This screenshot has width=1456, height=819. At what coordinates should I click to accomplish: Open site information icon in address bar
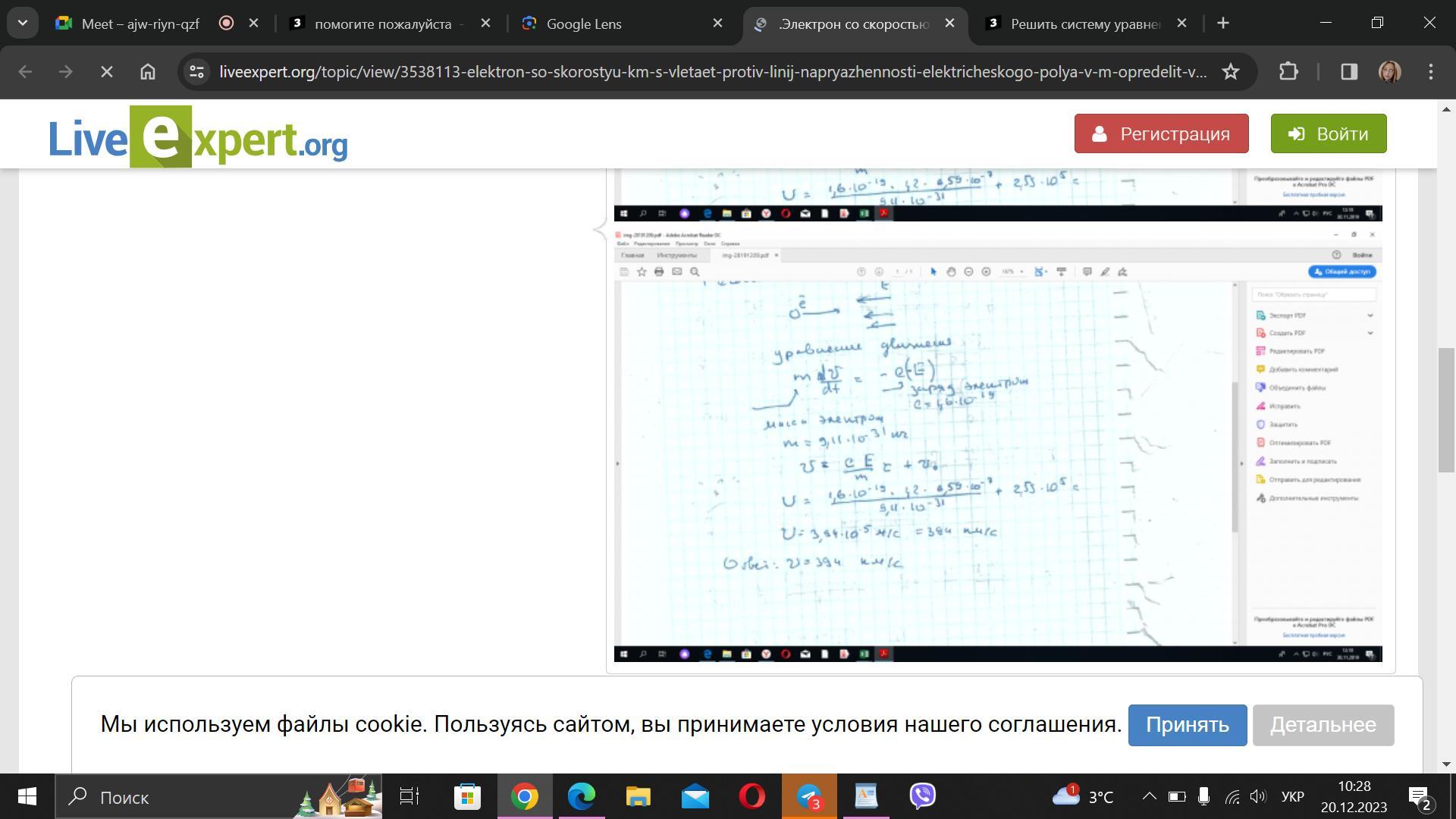coord(197,72)
